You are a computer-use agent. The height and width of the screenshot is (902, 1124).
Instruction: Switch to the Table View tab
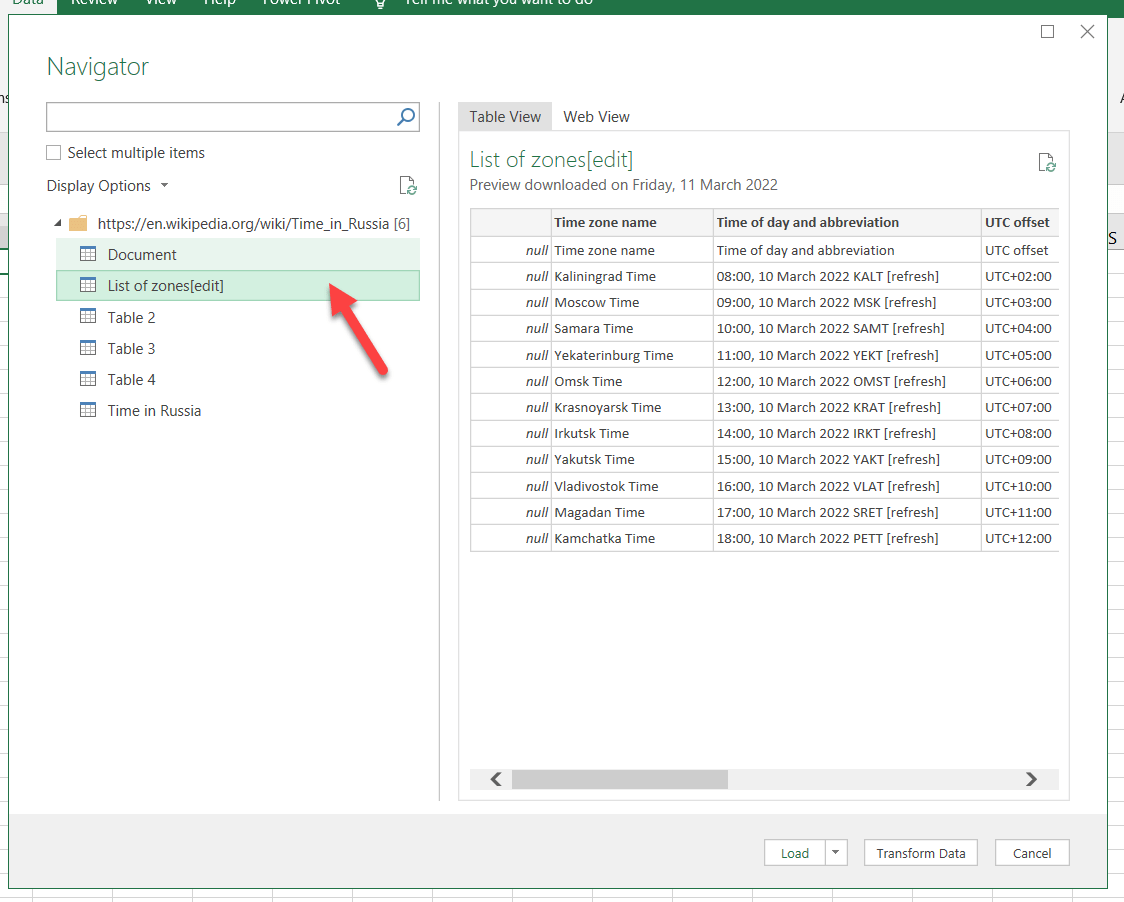(x=505, y=117)
